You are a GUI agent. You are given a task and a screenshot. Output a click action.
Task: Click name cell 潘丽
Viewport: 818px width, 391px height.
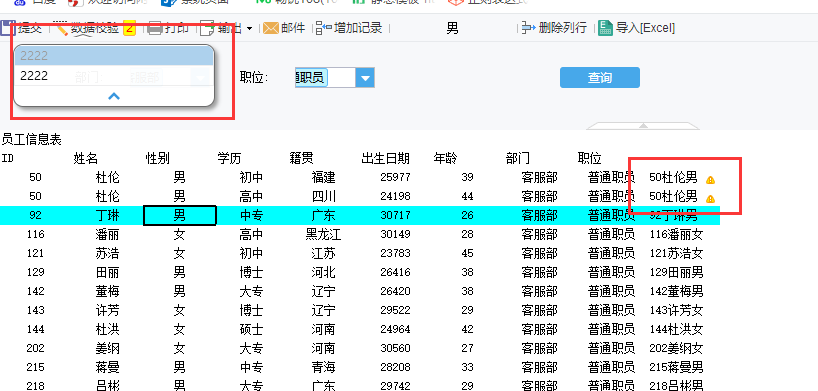(x=107, y=234)
